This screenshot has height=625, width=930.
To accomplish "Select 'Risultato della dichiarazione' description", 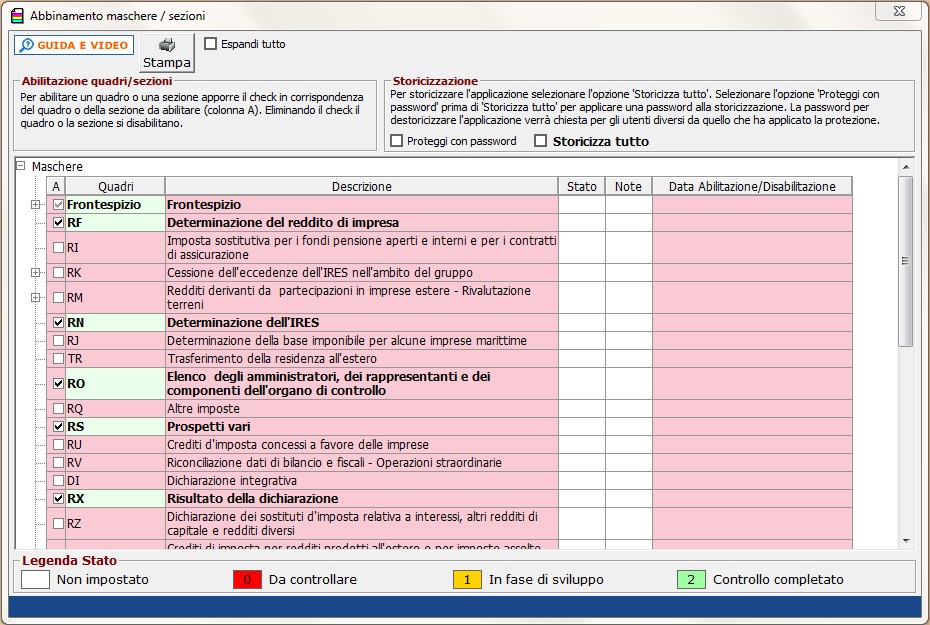I will 253,499.
